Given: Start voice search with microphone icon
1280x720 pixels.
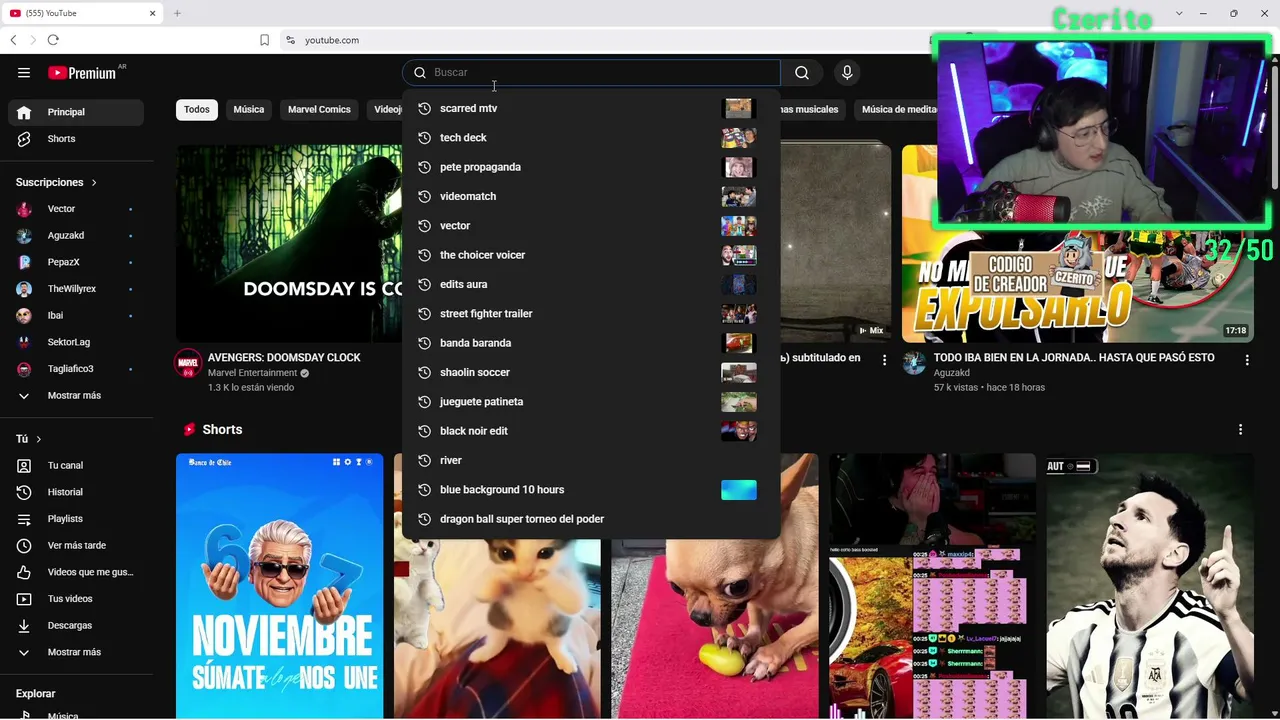Looking at the screenshot, I should pyautogui.click(x=847, y=72).
